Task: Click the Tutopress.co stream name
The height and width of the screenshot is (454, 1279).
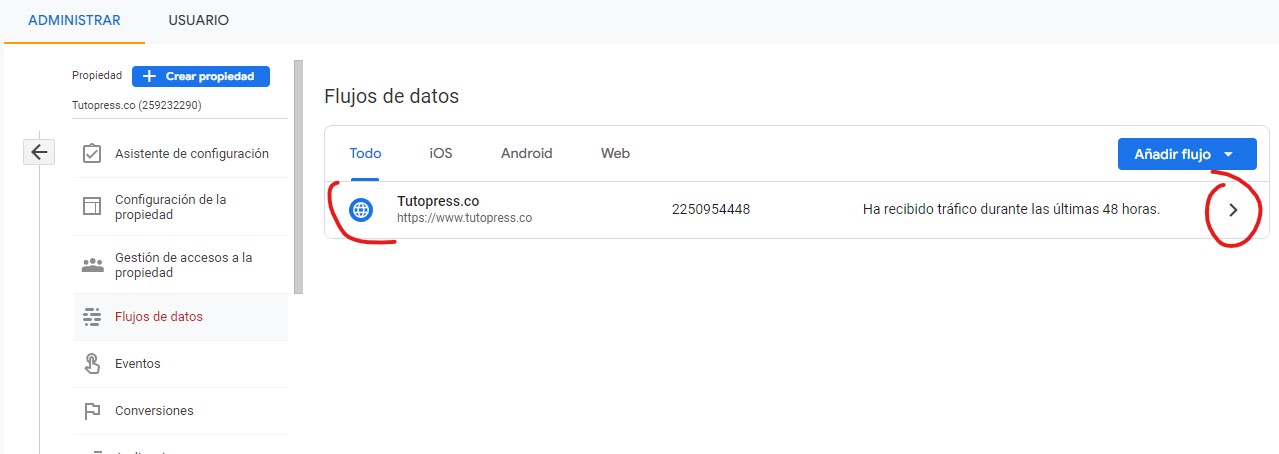Action: [x=438, y=201]
